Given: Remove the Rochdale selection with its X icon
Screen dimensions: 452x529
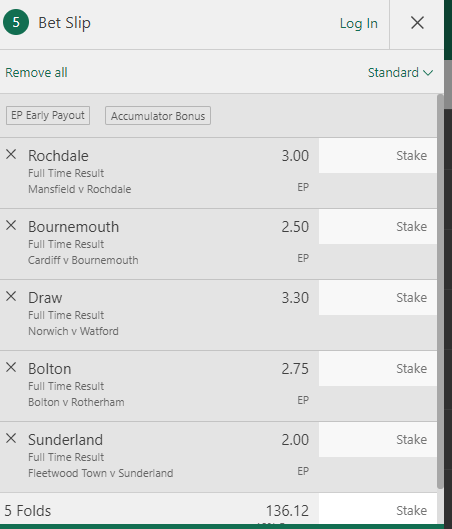Looking at the screenshot, I should click(x=11, y=155).
